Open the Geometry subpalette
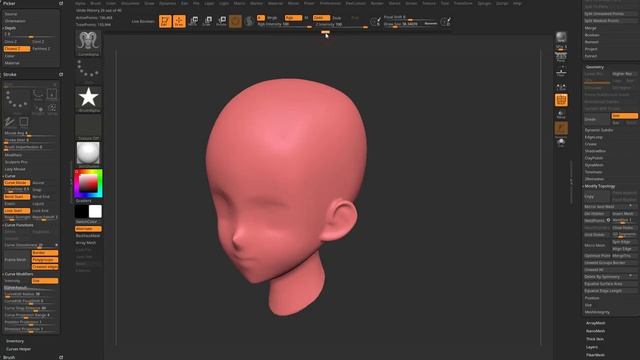This screenshot has width=640, height=360. [594, 67]
